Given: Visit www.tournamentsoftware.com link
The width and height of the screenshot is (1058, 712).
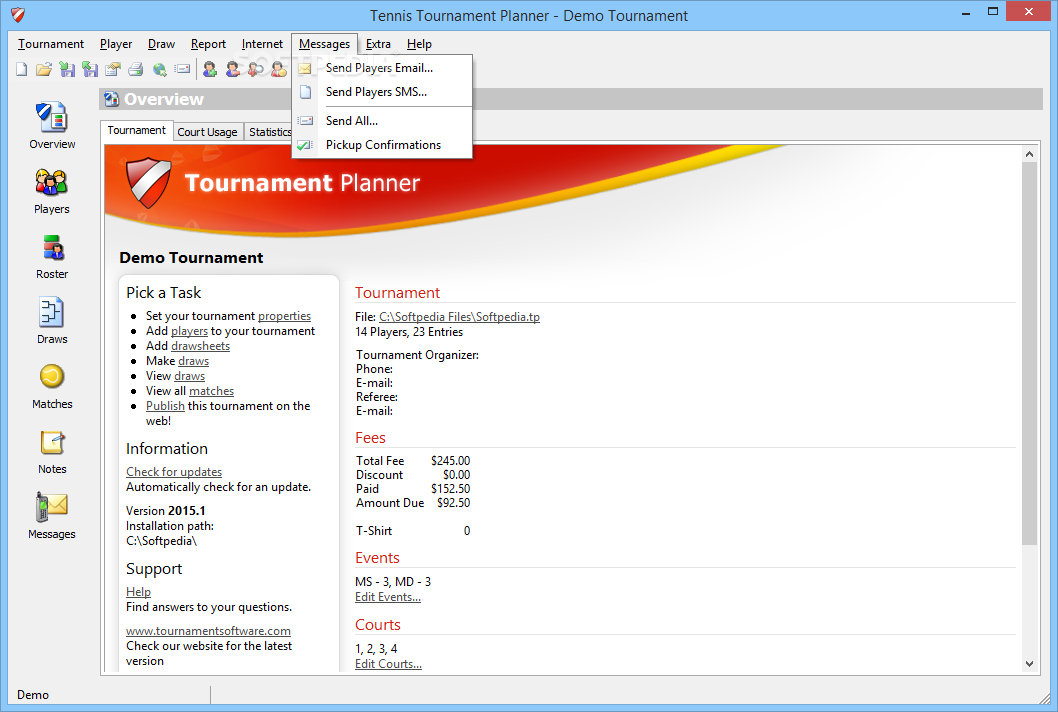Looking at the screenshot, I should tap(208, 631).
